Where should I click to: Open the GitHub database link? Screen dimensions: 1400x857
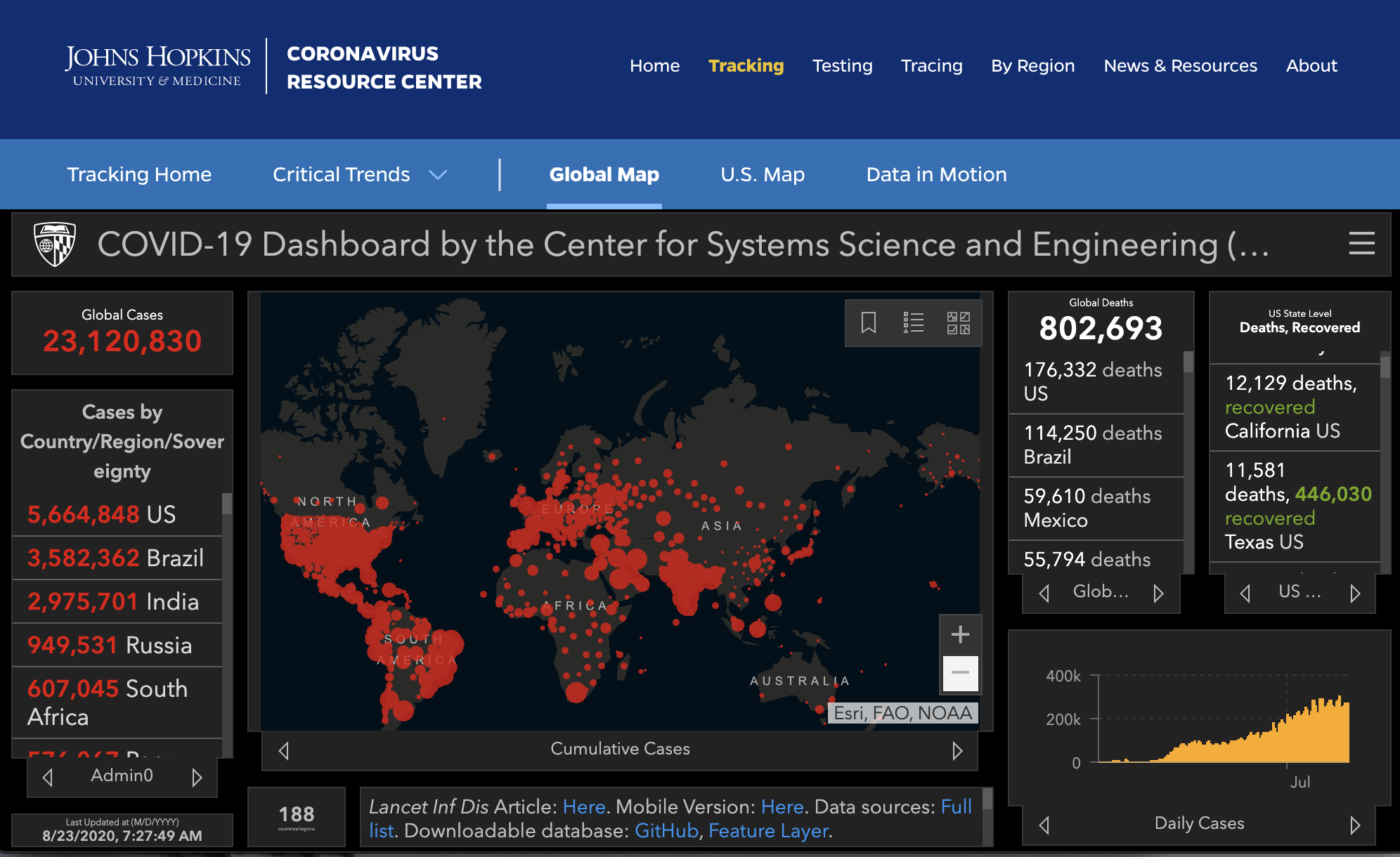[x=666, y=830]
